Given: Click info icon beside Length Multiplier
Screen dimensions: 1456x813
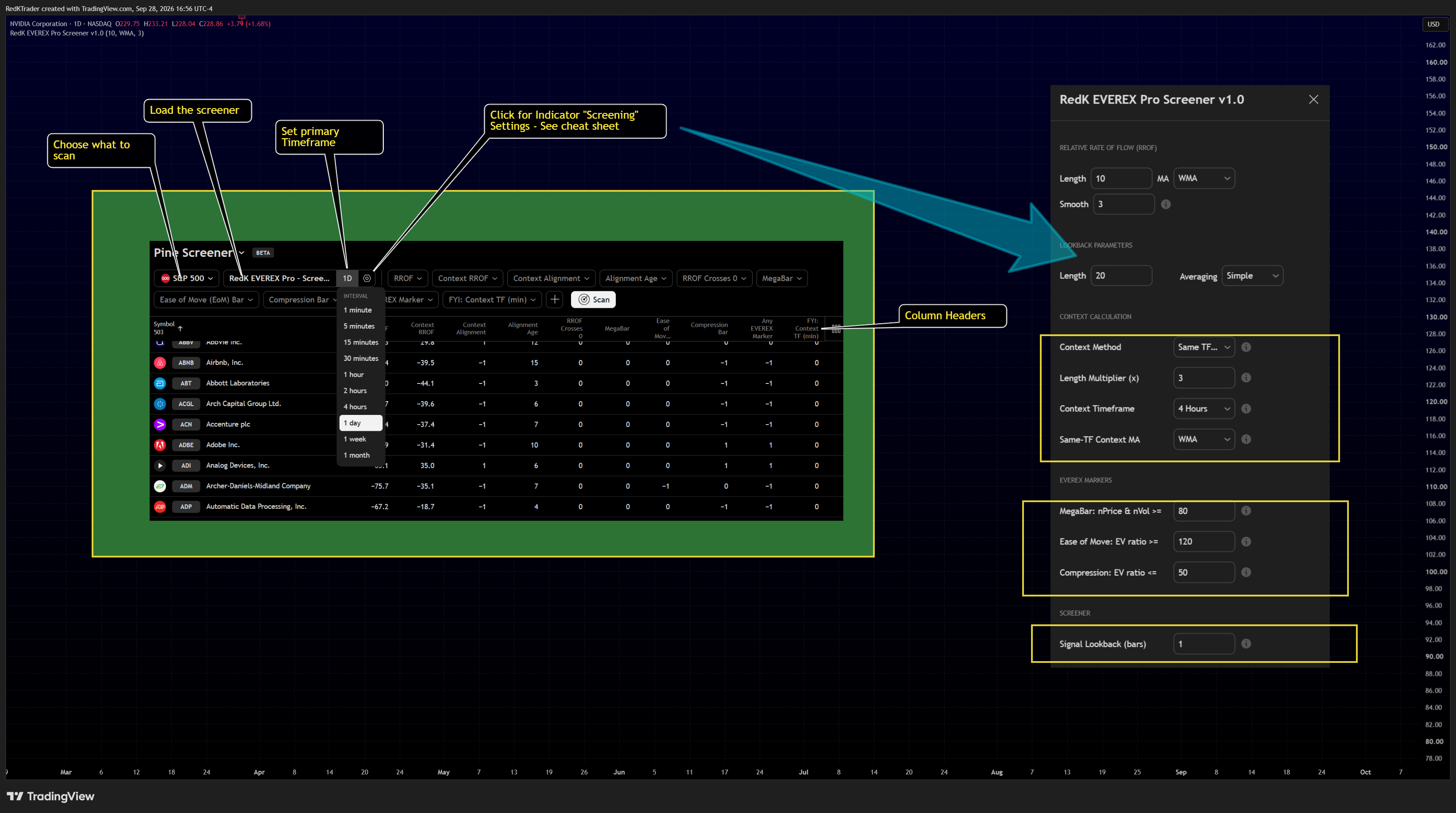Looking at the screenshot, I should (x=1246, y=378).
